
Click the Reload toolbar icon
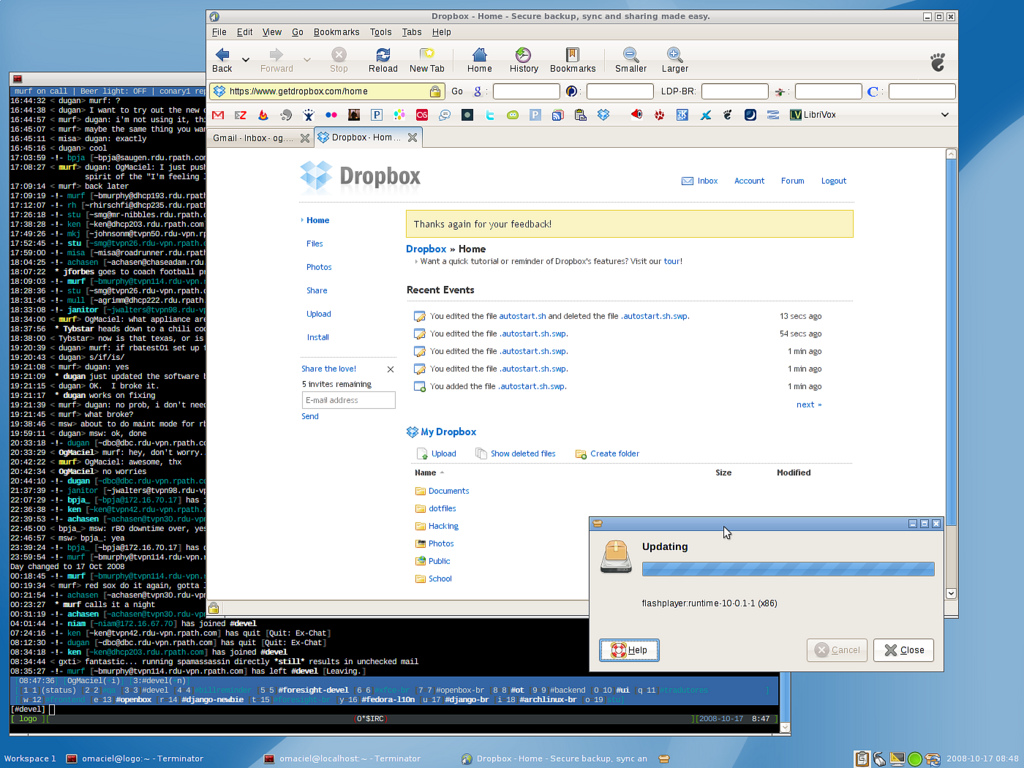coord(382,59)
